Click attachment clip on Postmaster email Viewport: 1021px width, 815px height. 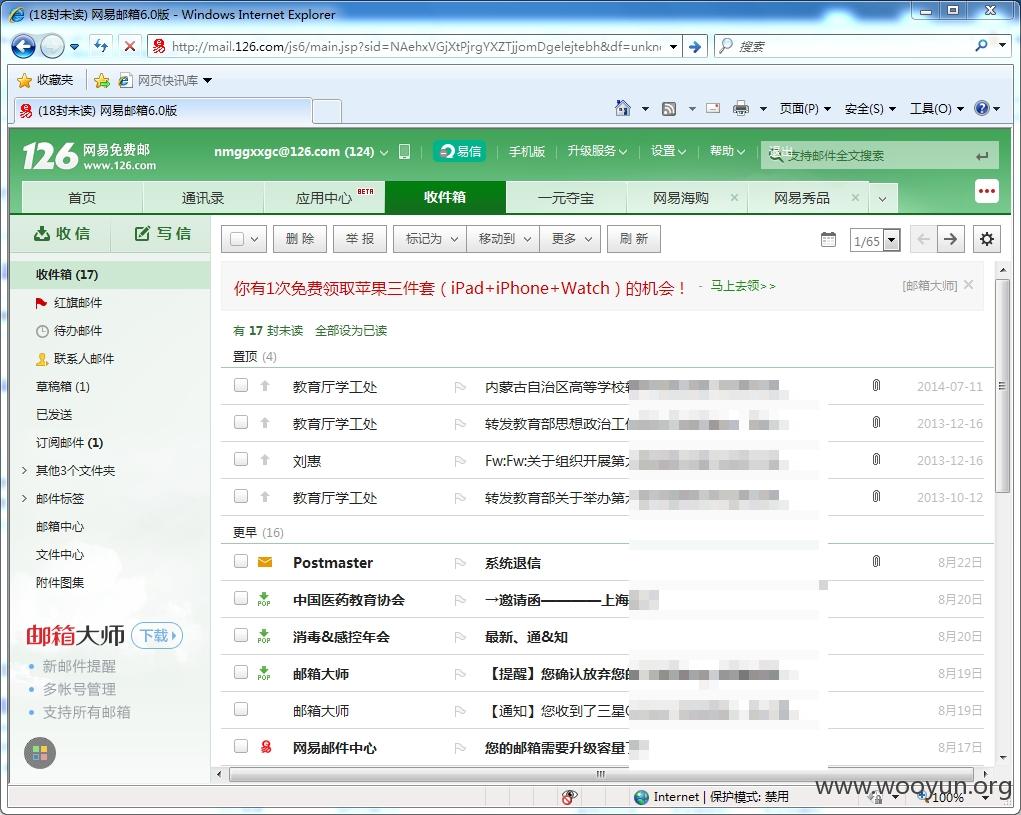click(876, 561)
